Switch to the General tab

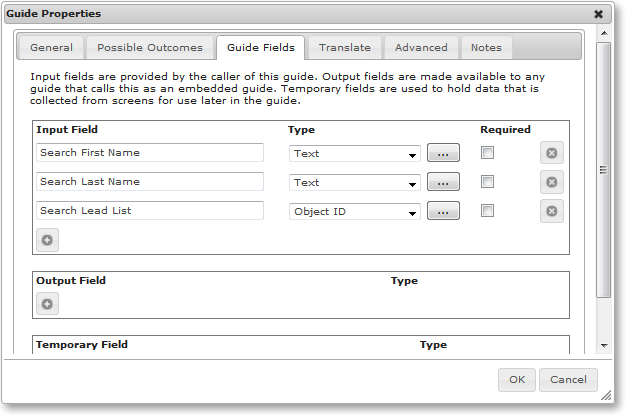[x=52, y=48]
